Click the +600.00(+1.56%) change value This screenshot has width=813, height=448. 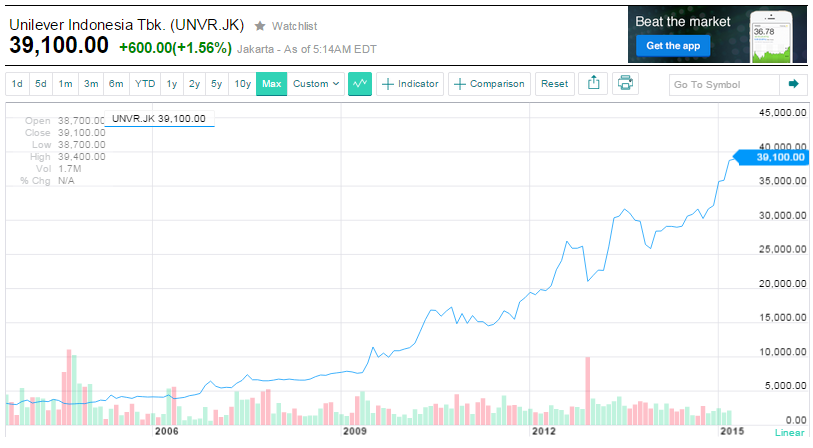tap(175, 48)
